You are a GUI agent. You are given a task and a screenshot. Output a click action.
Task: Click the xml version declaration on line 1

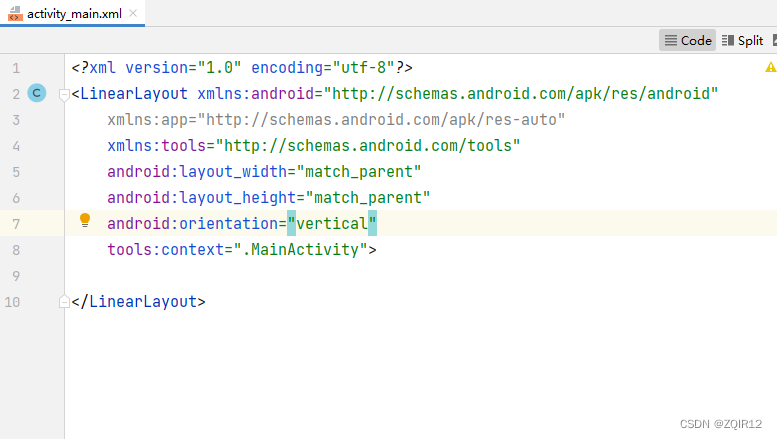coord(242,67)
